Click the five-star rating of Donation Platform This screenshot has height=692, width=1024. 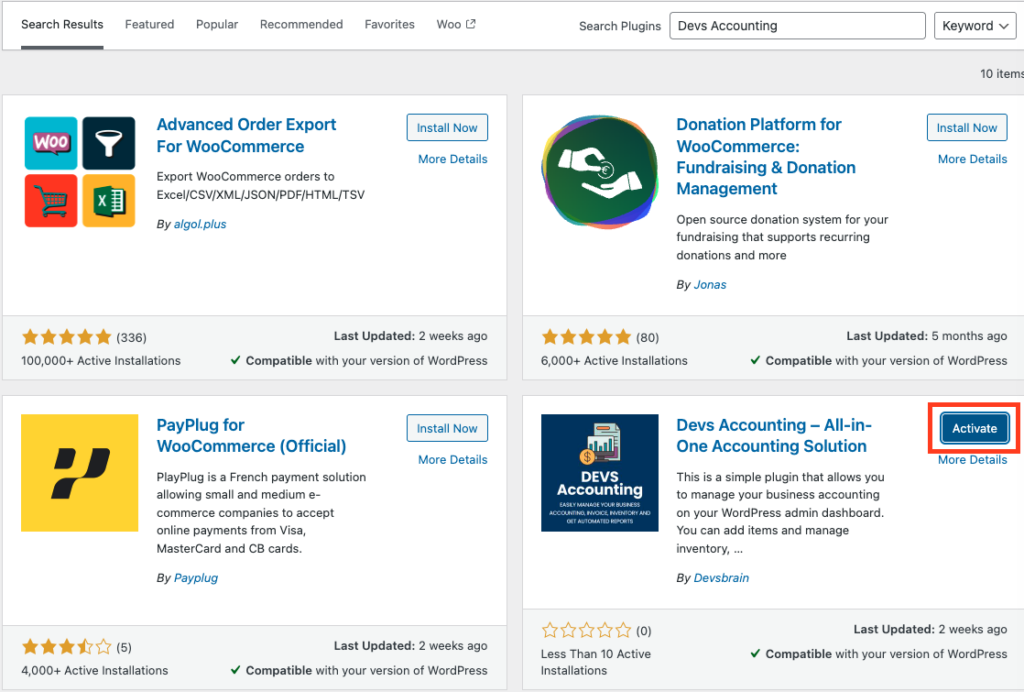click(586, 337)
